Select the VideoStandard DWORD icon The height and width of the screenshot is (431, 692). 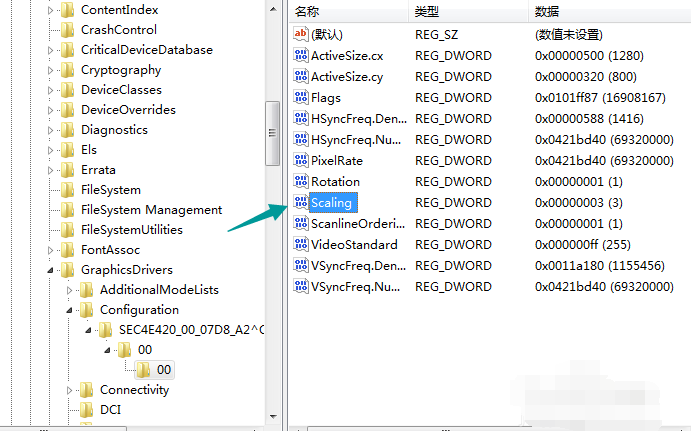(300, 245)
